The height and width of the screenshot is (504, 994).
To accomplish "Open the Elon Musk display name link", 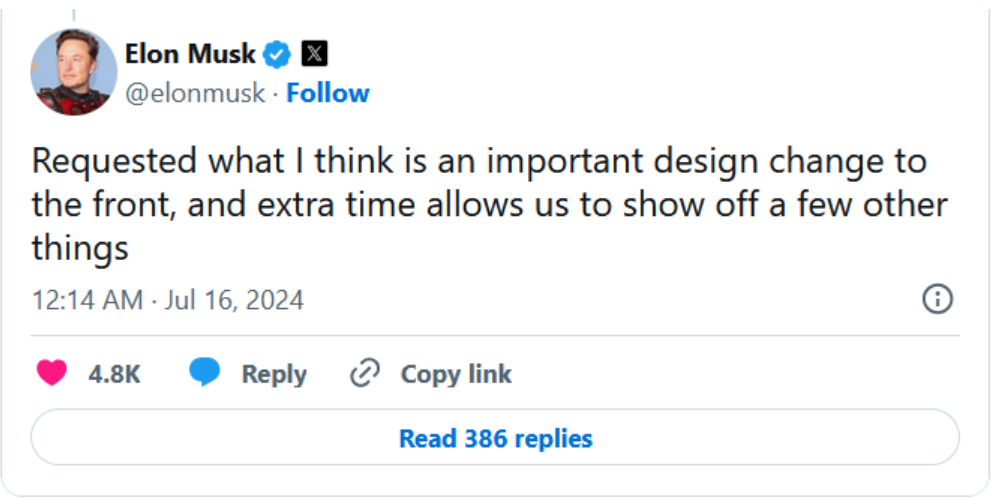I will pos(191,53).
